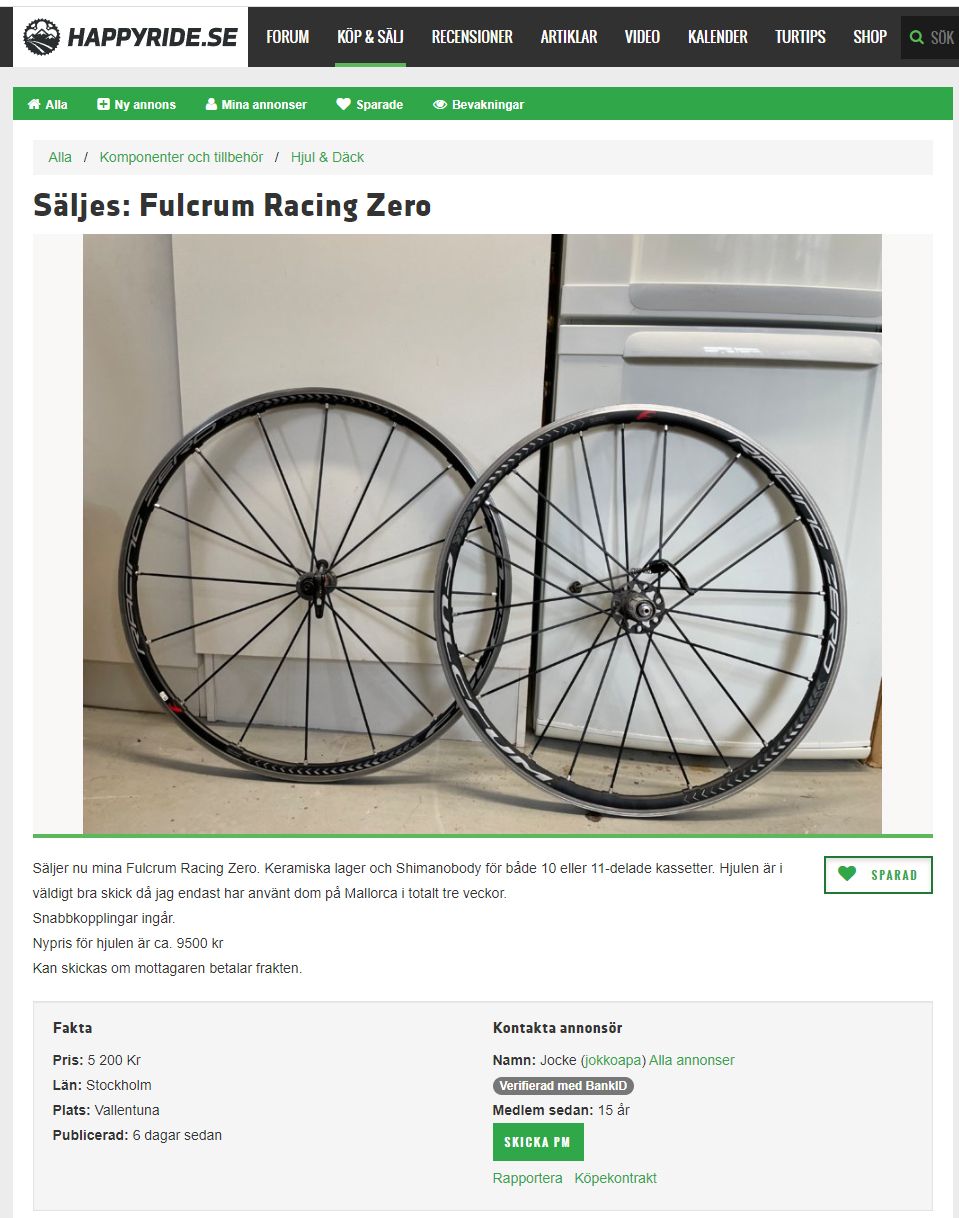Open Bevakningar using the eye icon
The image size is (959, 1218).
coord(439,104)
